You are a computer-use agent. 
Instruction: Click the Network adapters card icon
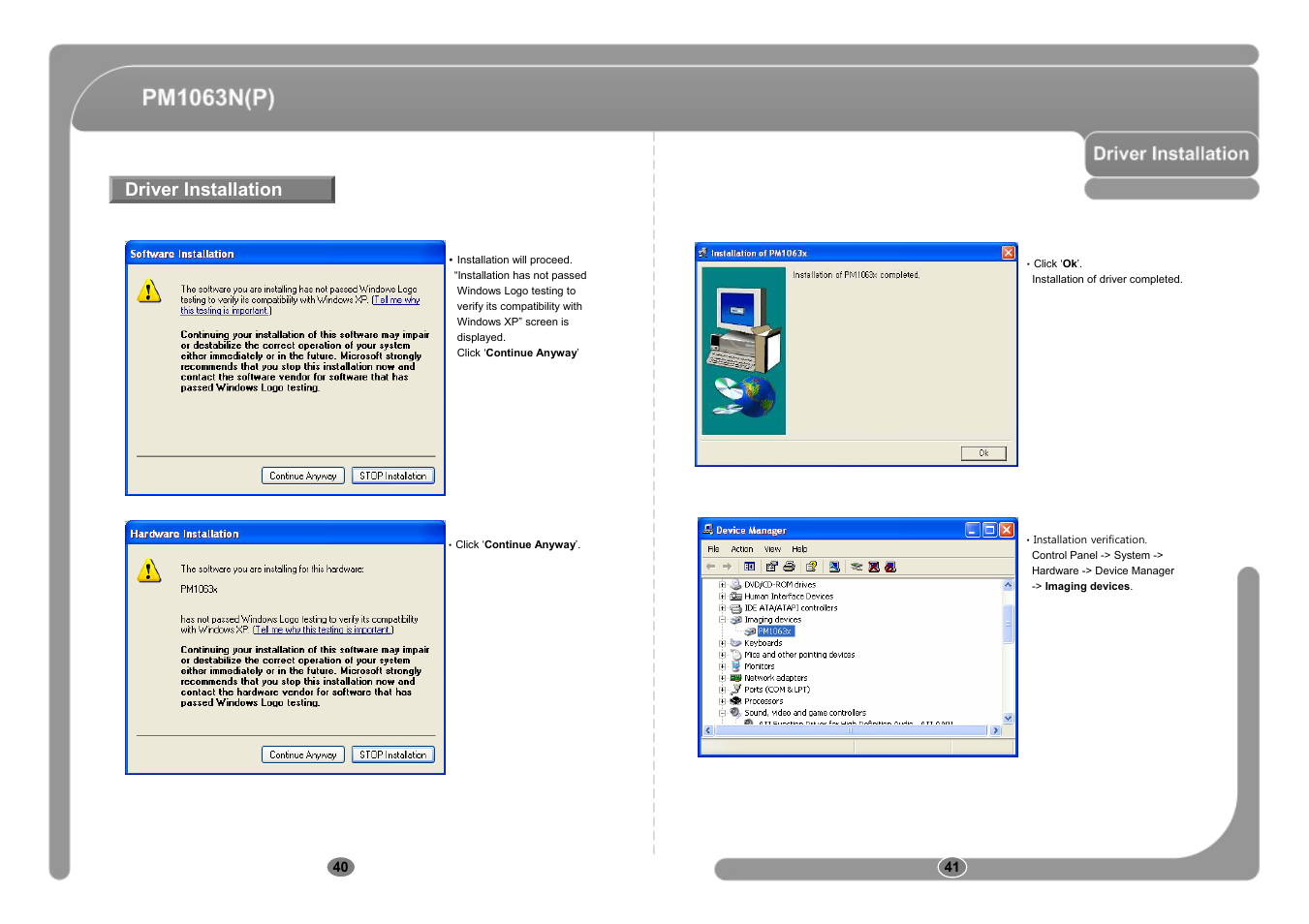(x=735, y=678)
